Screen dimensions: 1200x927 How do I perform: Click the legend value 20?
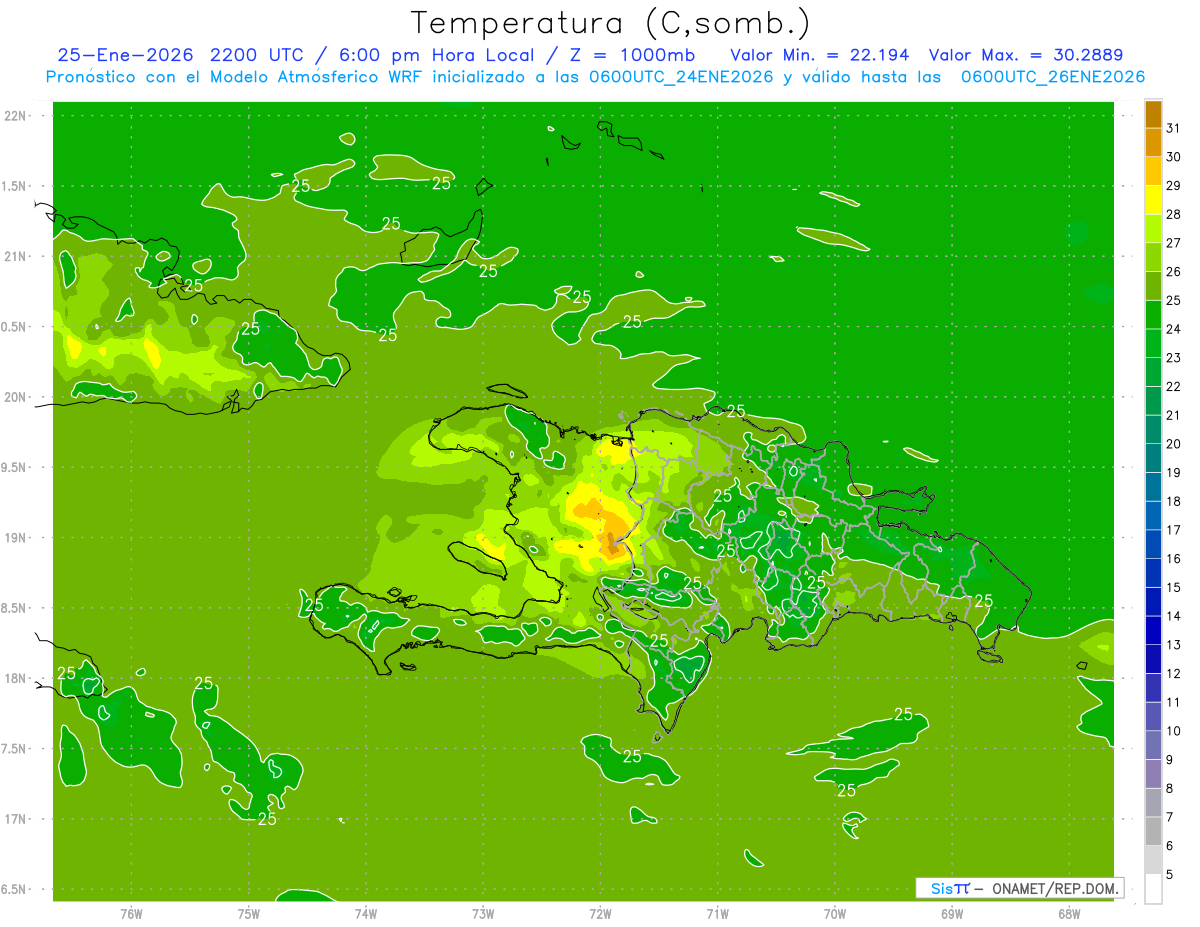coord(1173,444)
